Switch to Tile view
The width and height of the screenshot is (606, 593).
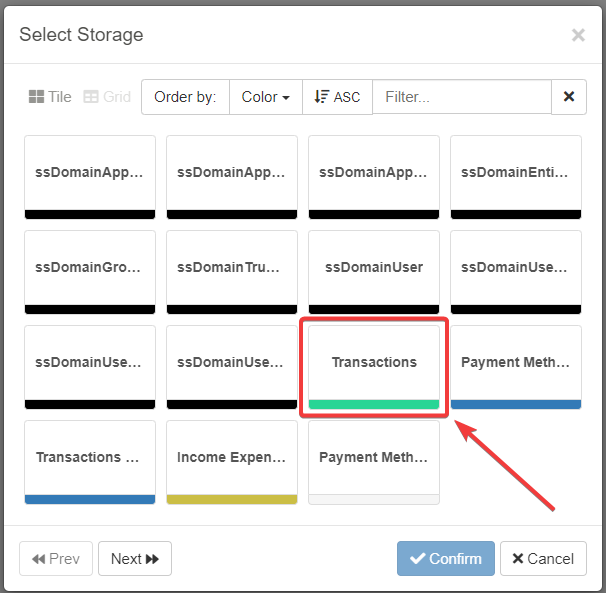pos(50,97)
